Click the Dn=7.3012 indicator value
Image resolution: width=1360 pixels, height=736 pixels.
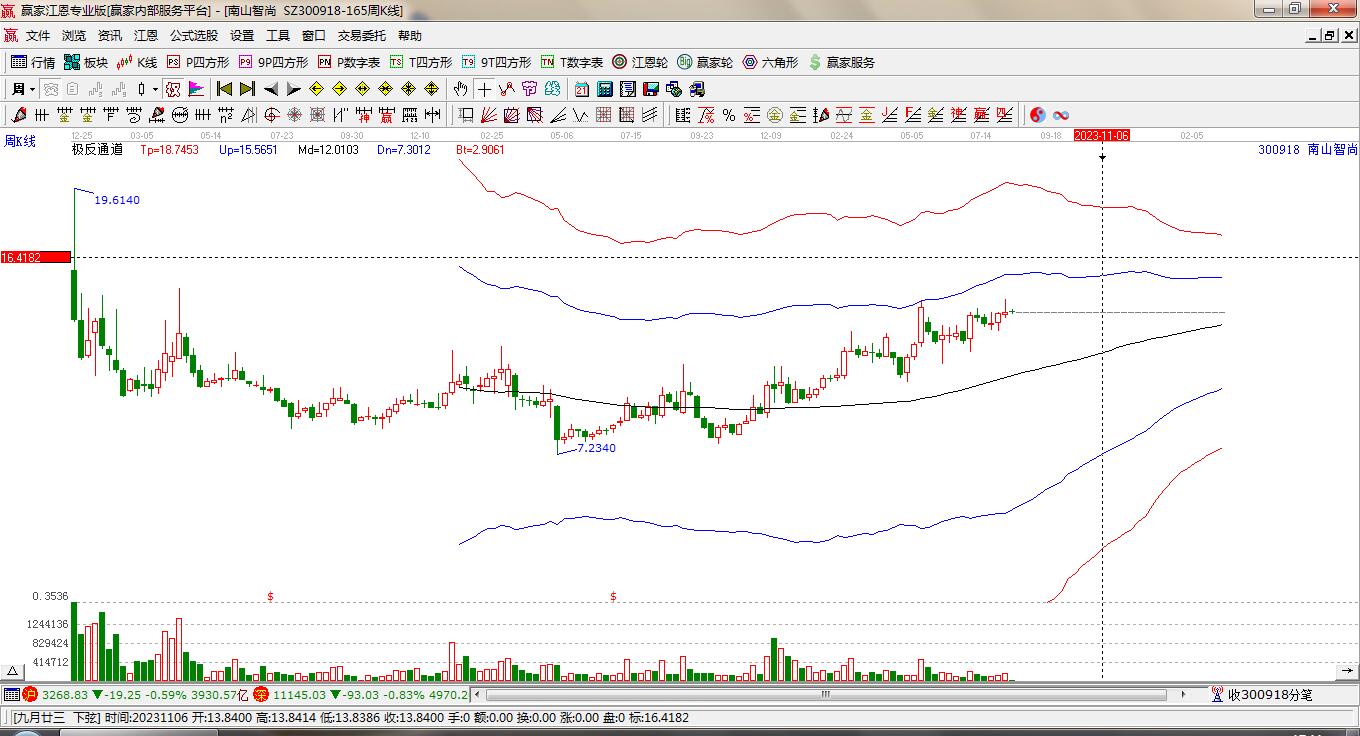[x=404, y=150]
